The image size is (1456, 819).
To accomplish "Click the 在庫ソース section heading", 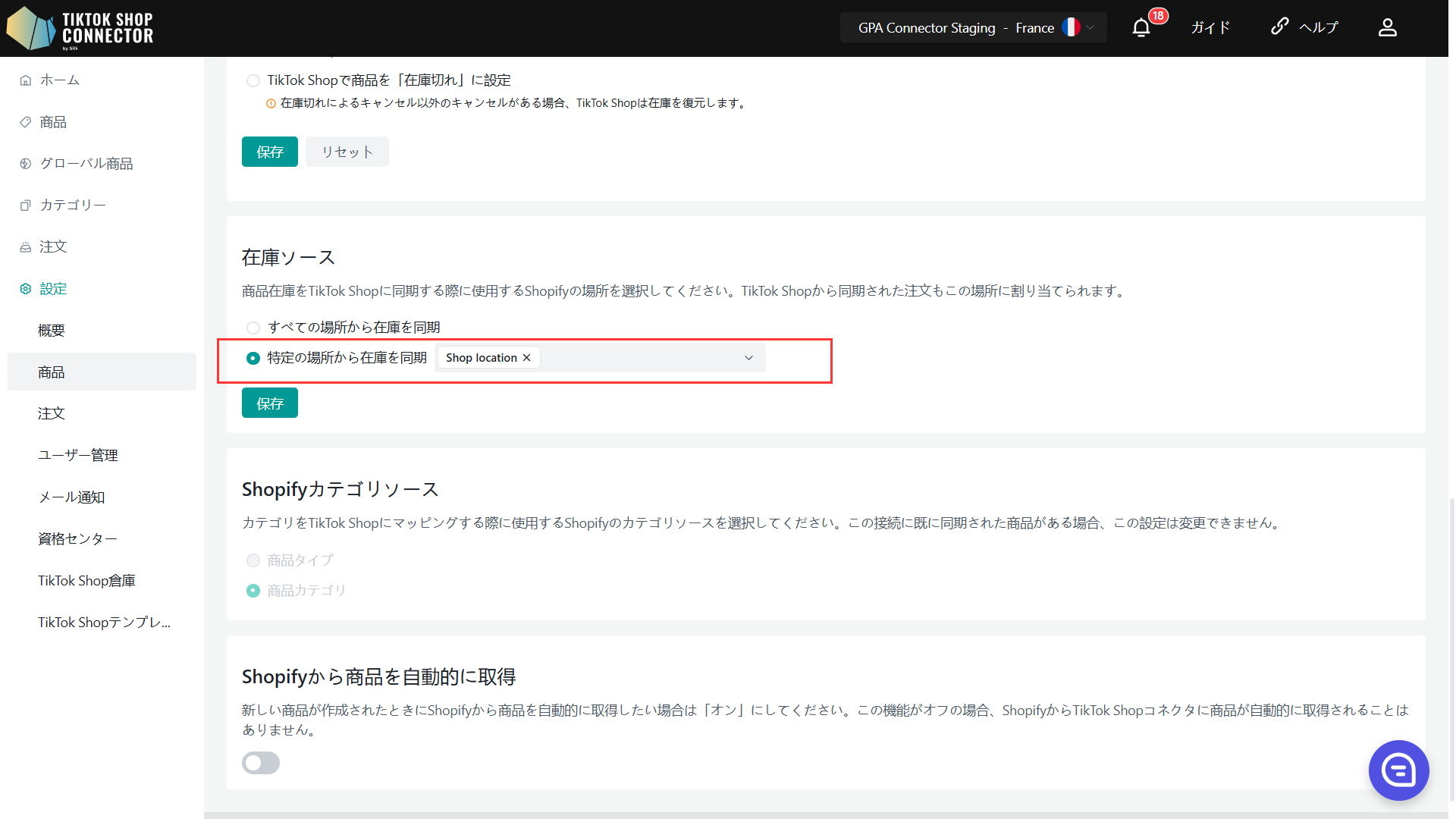I will [x=288, y=258].
